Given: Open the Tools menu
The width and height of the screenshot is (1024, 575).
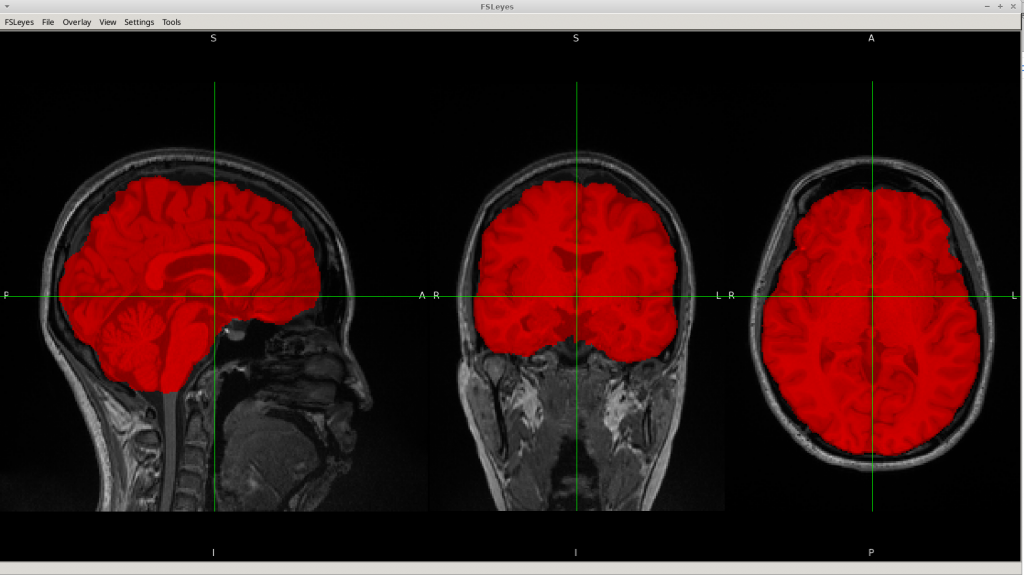Looking at the screenshot, I should 172,22.
